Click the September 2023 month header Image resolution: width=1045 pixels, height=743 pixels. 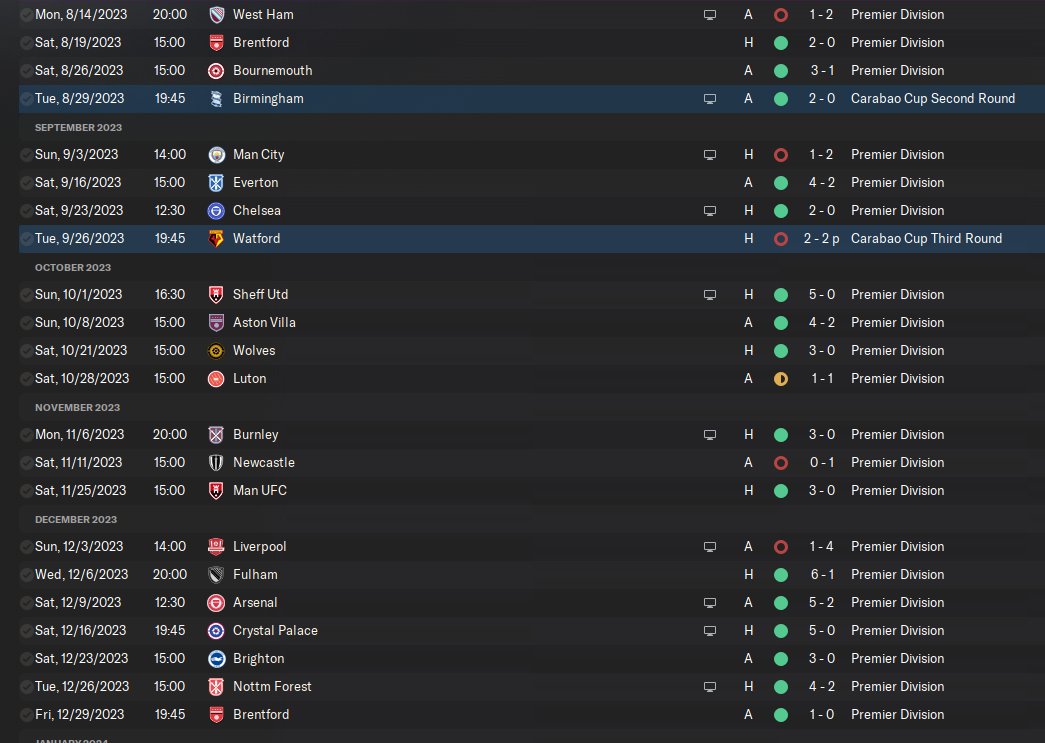click(77, 127)
